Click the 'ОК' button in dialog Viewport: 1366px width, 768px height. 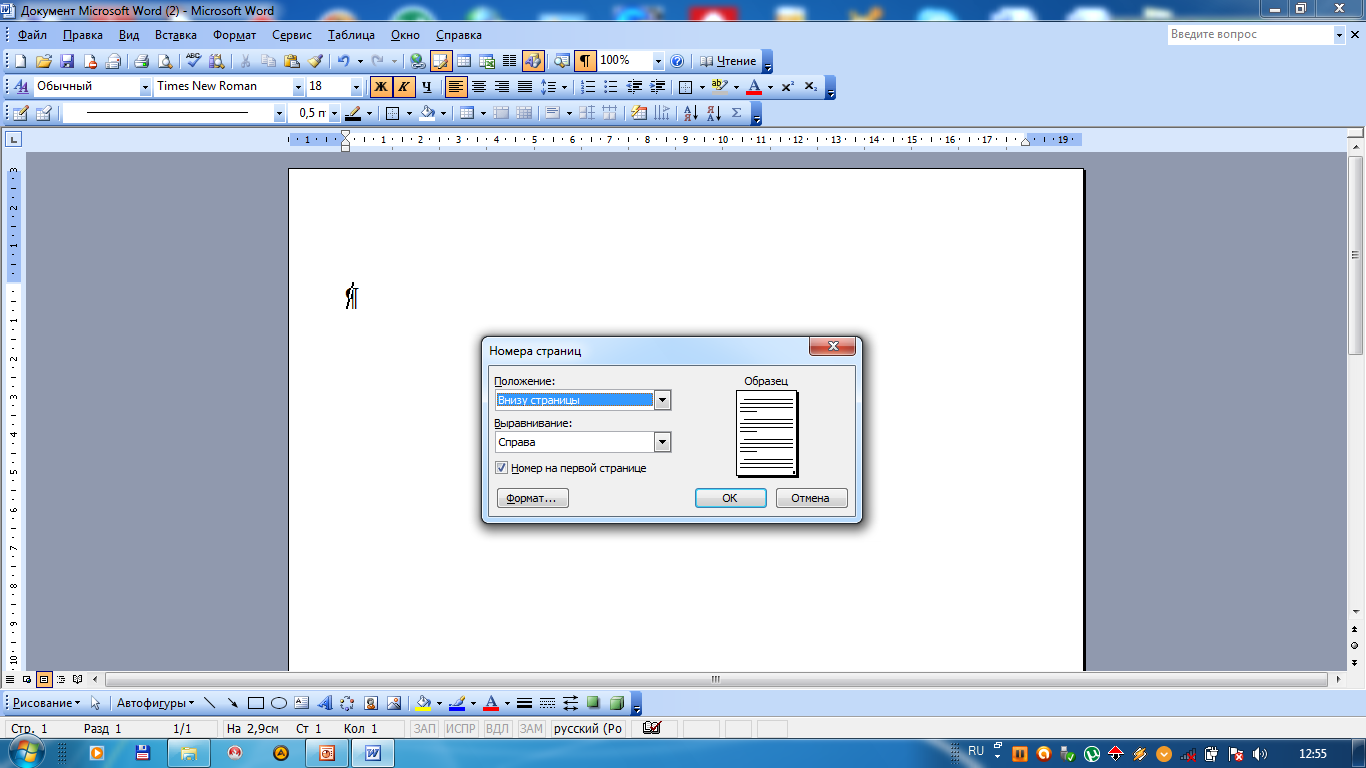pyautogui.click(x=731, y=498)
